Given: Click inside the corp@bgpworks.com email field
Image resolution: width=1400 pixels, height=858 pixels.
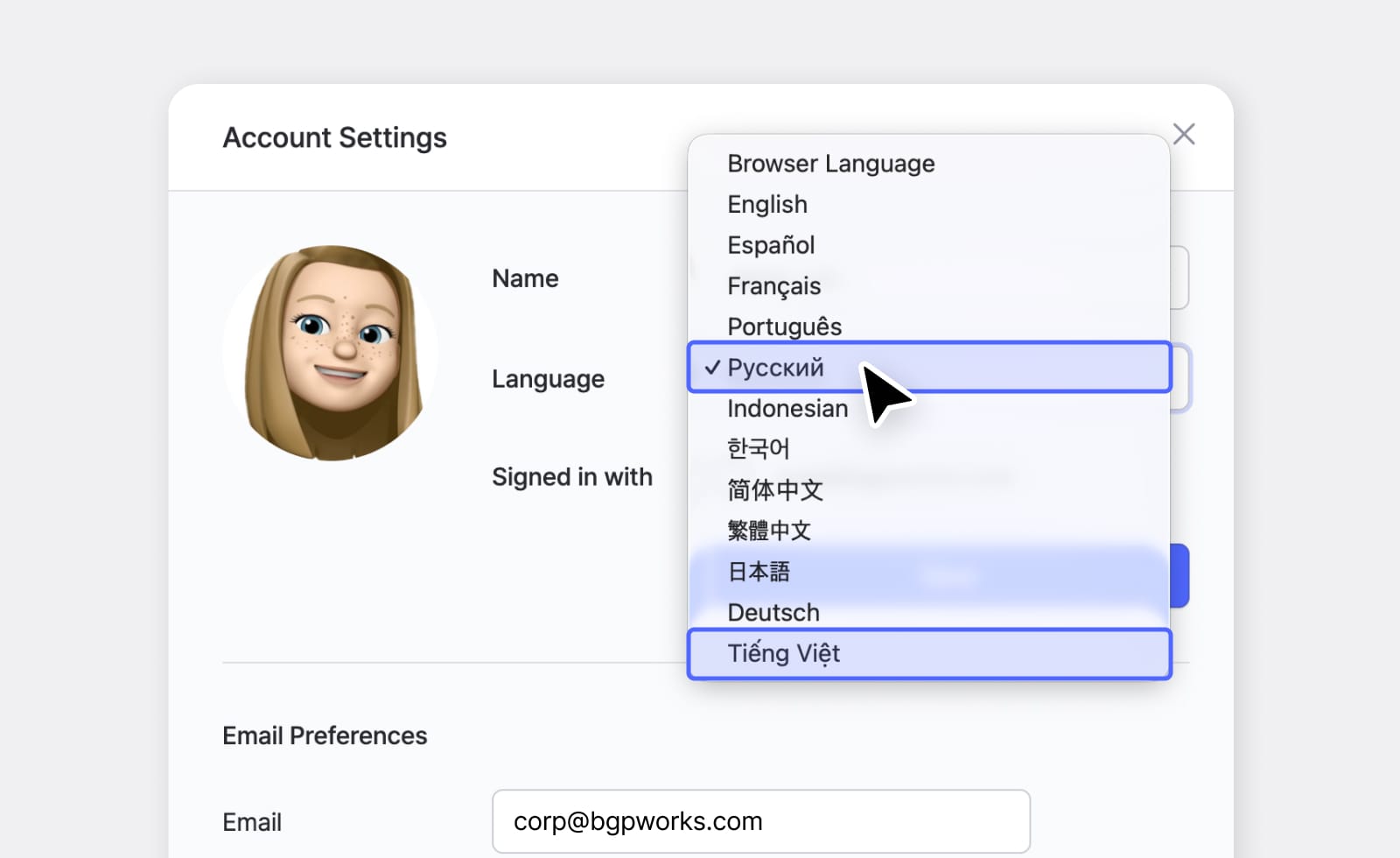Looking at the screenshot, I should [761, 820].
